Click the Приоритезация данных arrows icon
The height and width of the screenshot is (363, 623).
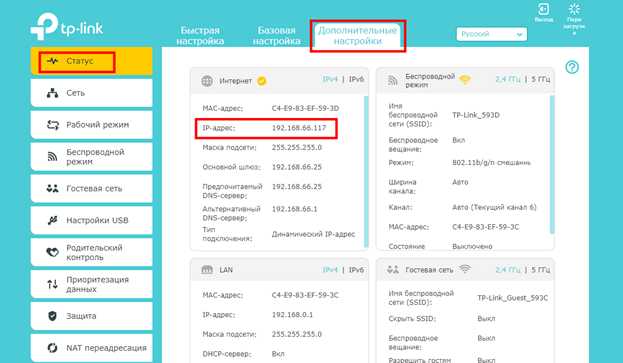[52, 284]
